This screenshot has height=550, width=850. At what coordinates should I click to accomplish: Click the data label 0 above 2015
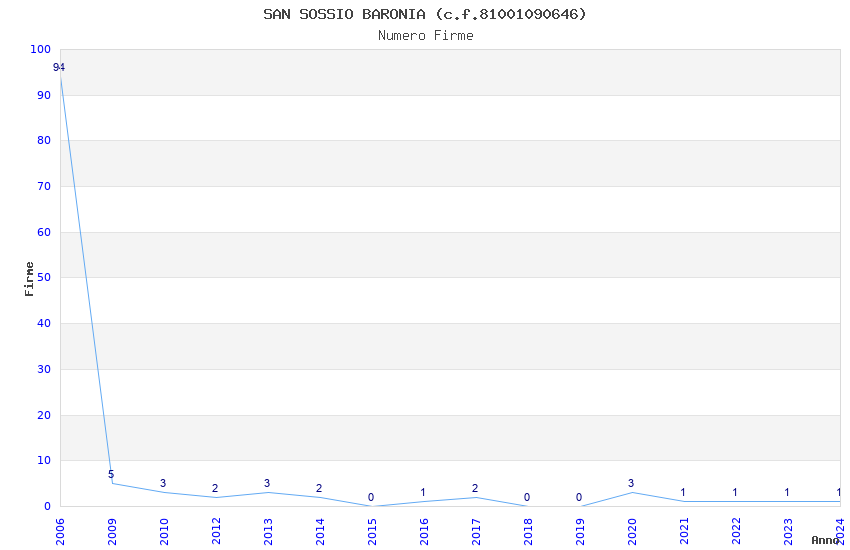tap(371, 497)
